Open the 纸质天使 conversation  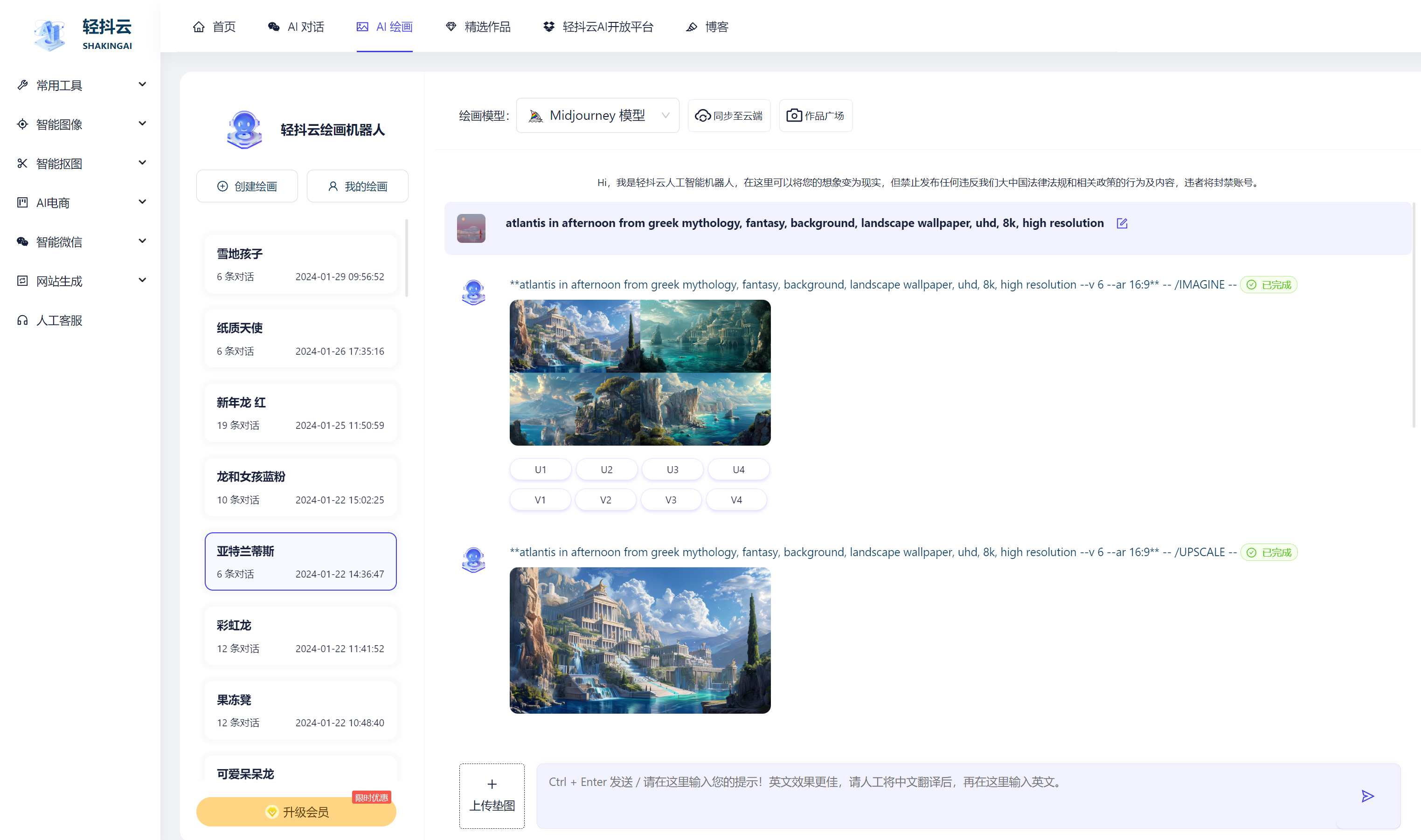(x=301, y=338)
